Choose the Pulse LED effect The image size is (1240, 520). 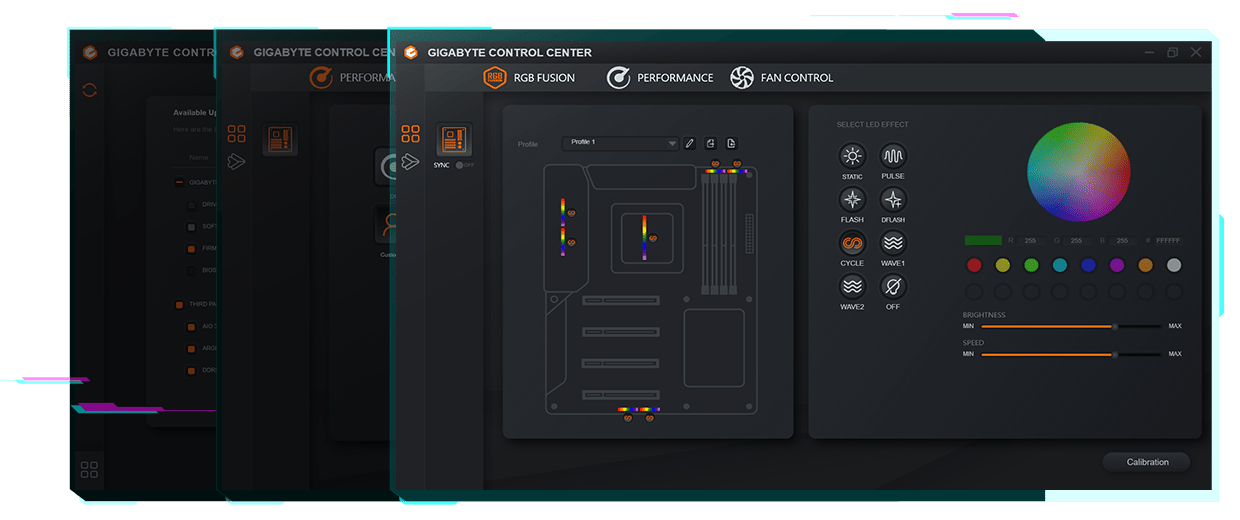point(893,156)
